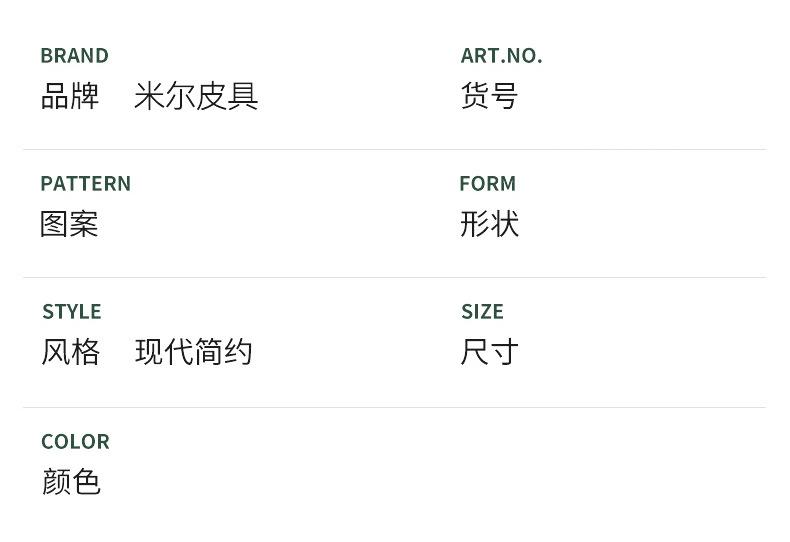Click the style value 现代简约

click(194, 352)
